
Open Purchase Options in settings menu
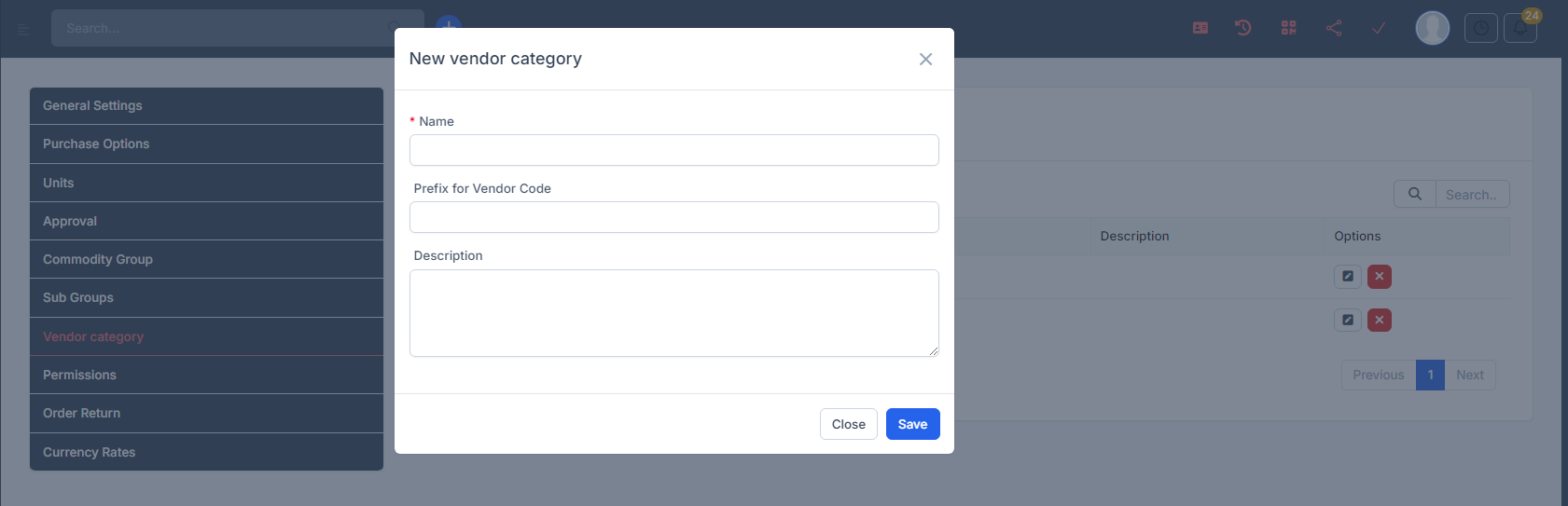[96, 144]
